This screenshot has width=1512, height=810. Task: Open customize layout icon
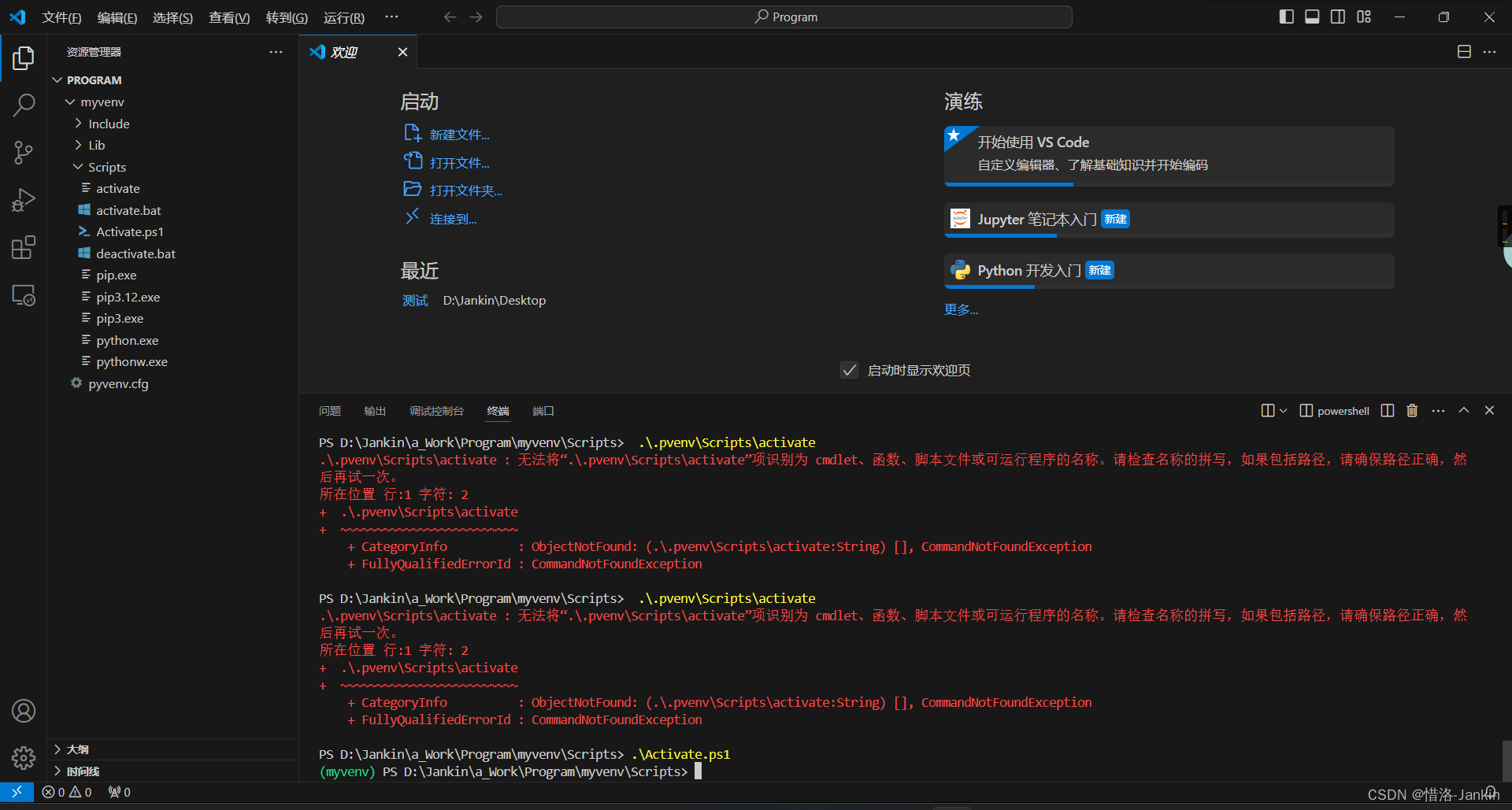[1364, 17]
